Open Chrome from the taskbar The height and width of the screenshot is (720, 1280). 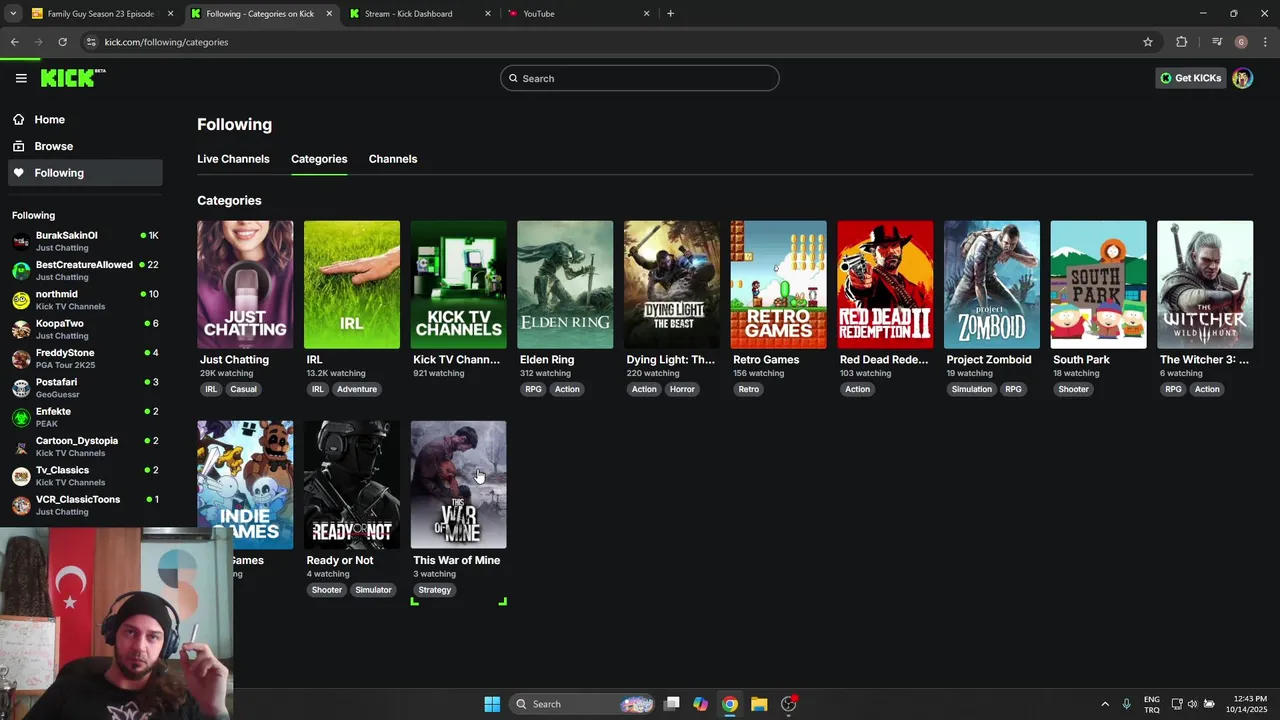[x=730, y=704]
